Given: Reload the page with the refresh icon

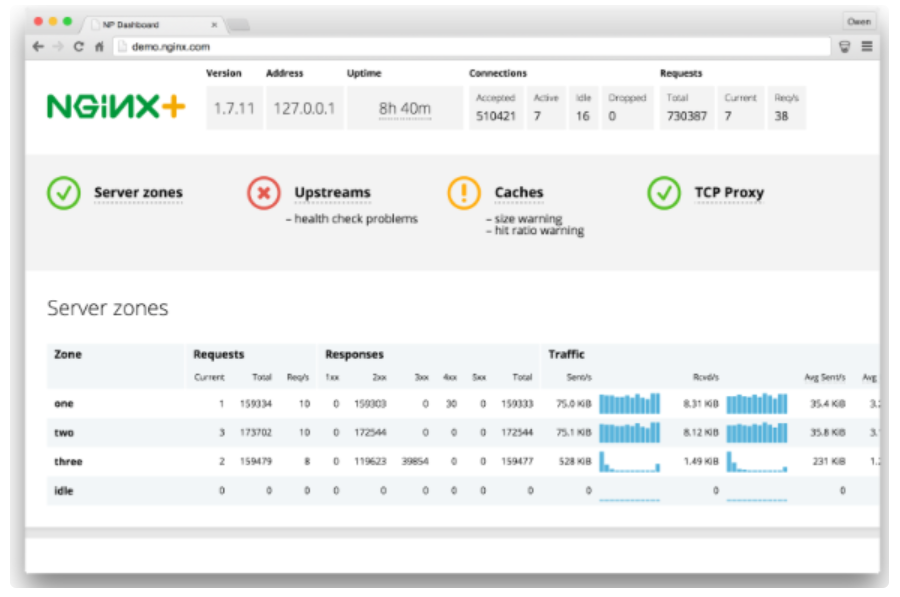Looking at the screenshot, I should pos(79,46).
